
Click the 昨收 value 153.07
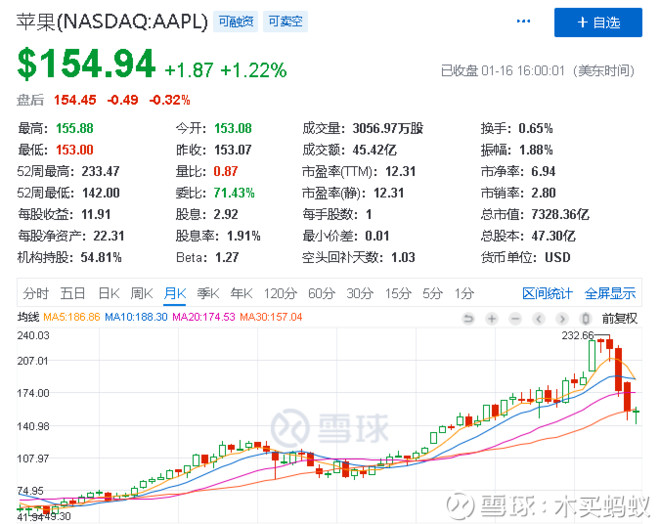coord(233,149)
